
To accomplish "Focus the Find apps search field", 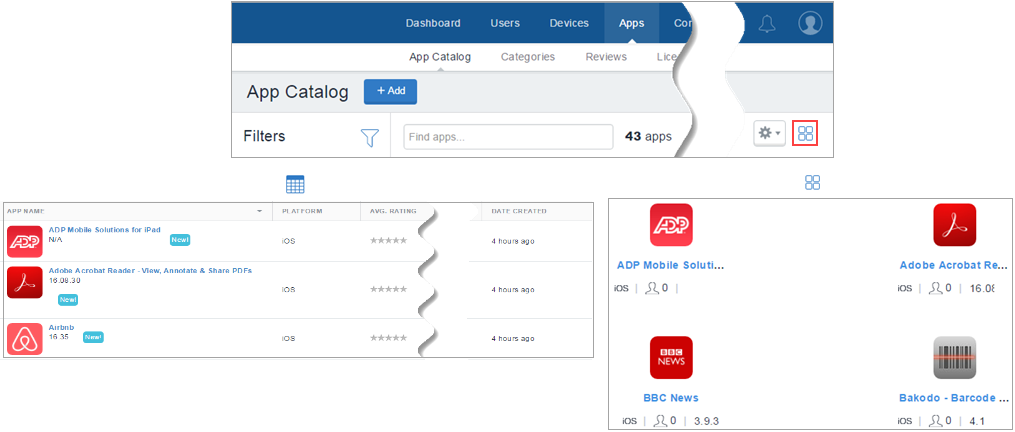I will click(x=508, y=137).
